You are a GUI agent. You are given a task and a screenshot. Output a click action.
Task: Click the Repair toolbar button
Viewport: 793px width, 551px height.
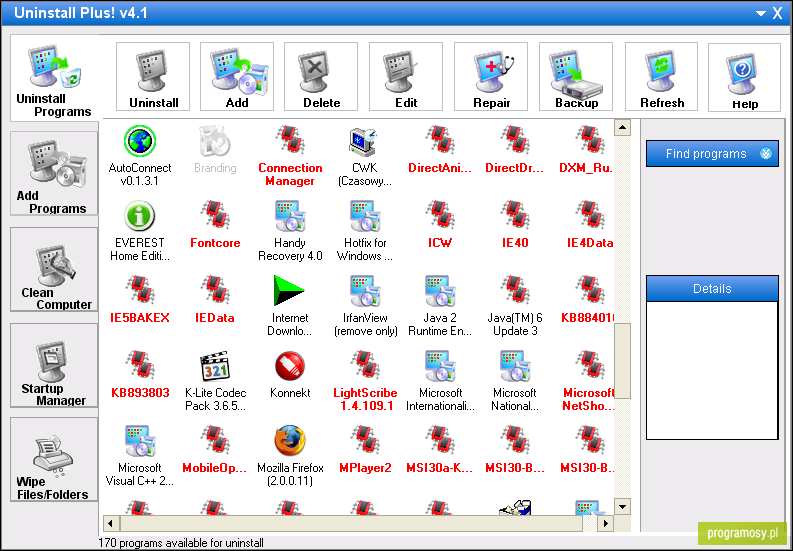pos(491,76)
